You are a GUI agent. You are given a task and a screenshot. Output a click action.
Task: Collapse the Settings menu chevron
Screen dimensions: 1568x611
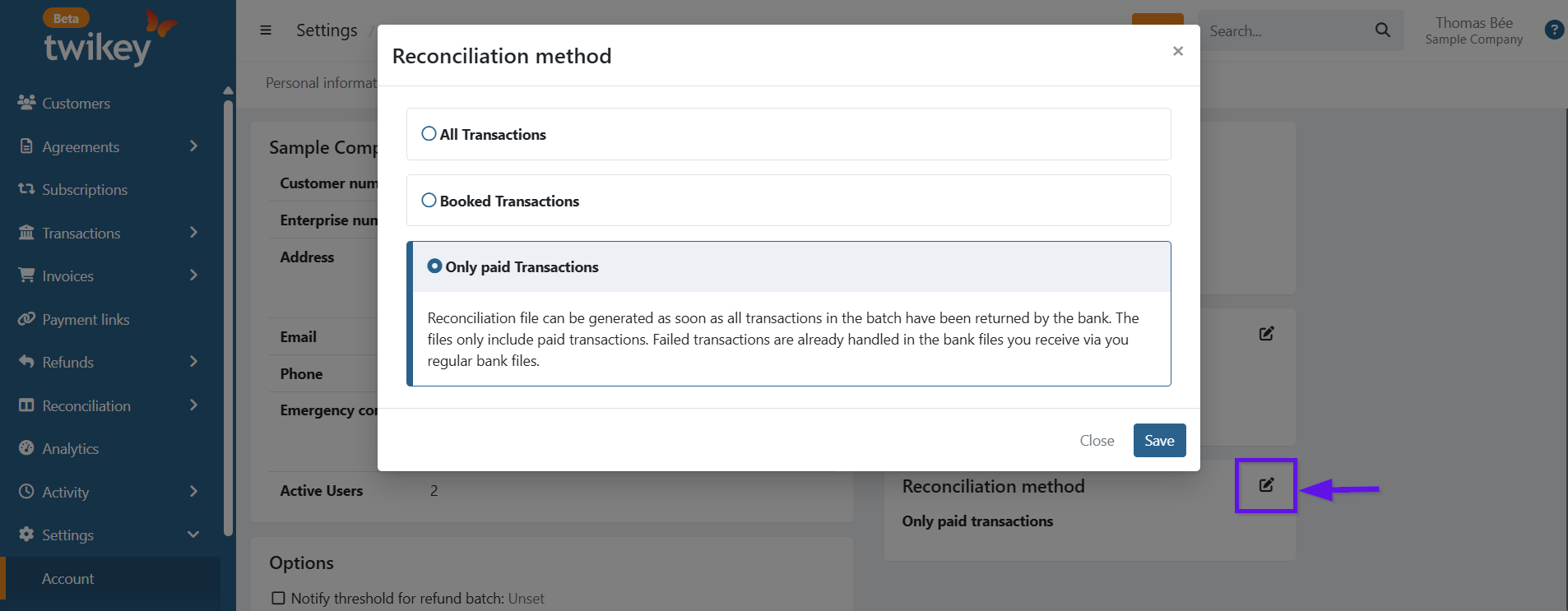(193, 535)
